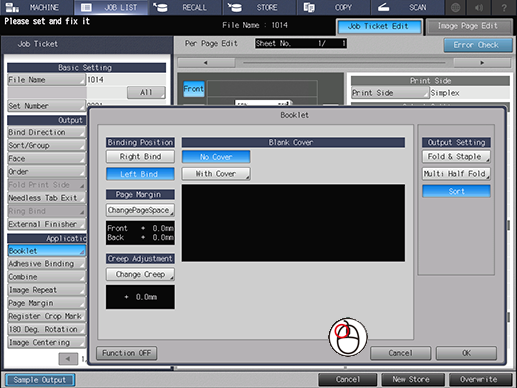Open the SCAN mode icon
This screenshot has height=388, width=517.
[383, 7]
